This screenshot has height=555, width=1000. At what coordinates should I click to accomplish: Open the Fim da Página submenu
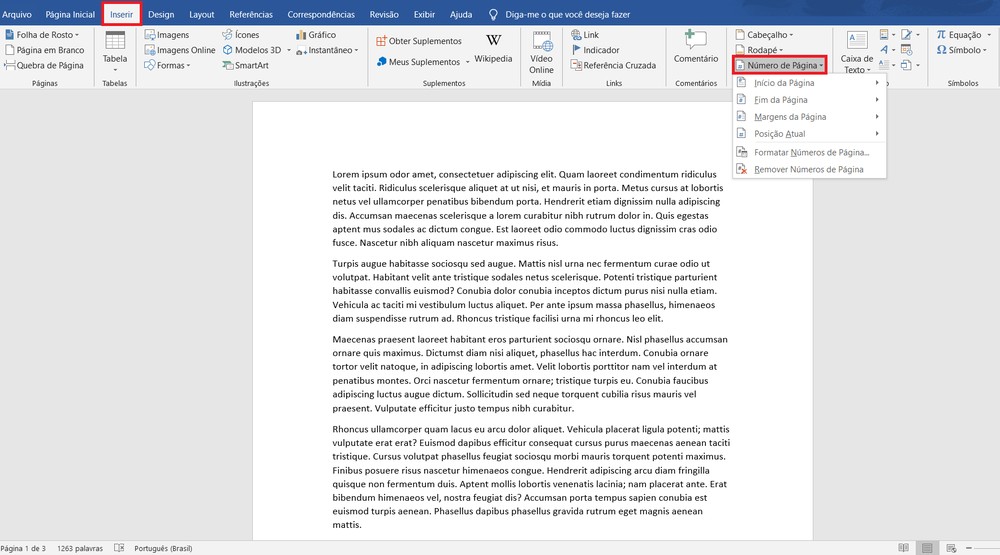click(x=809, y=100)
